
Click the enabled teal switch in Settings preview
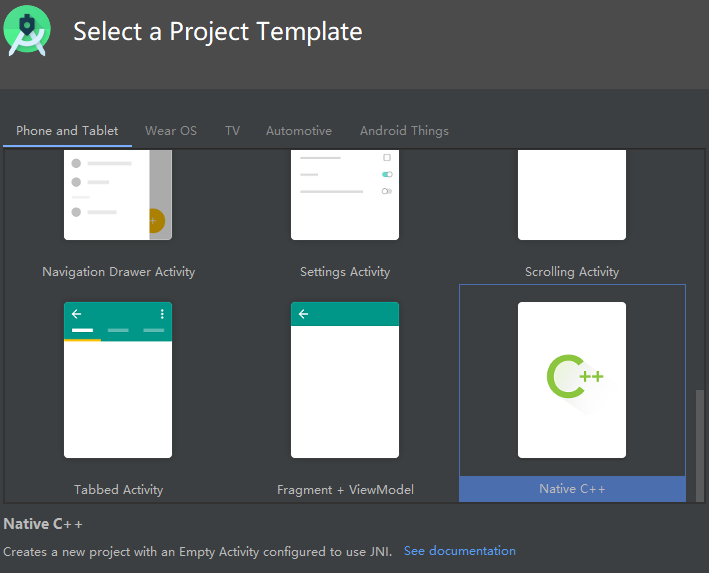click(x=387, y=174)
